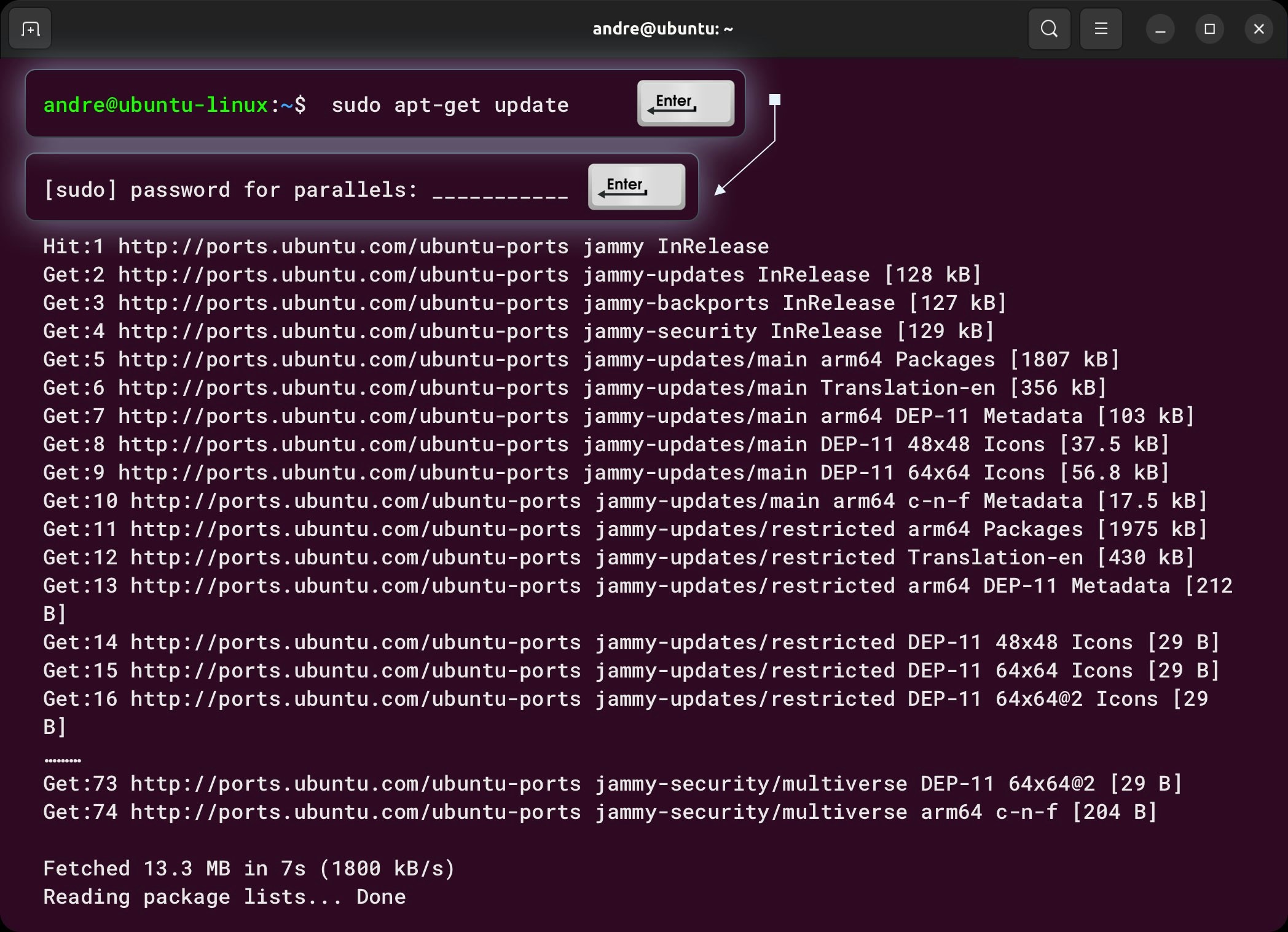Click the Hit:1 jammy InRelease URL
The height and width of the screenshot is (932, 1288).
pyautogui.click(x=343, y=247)
